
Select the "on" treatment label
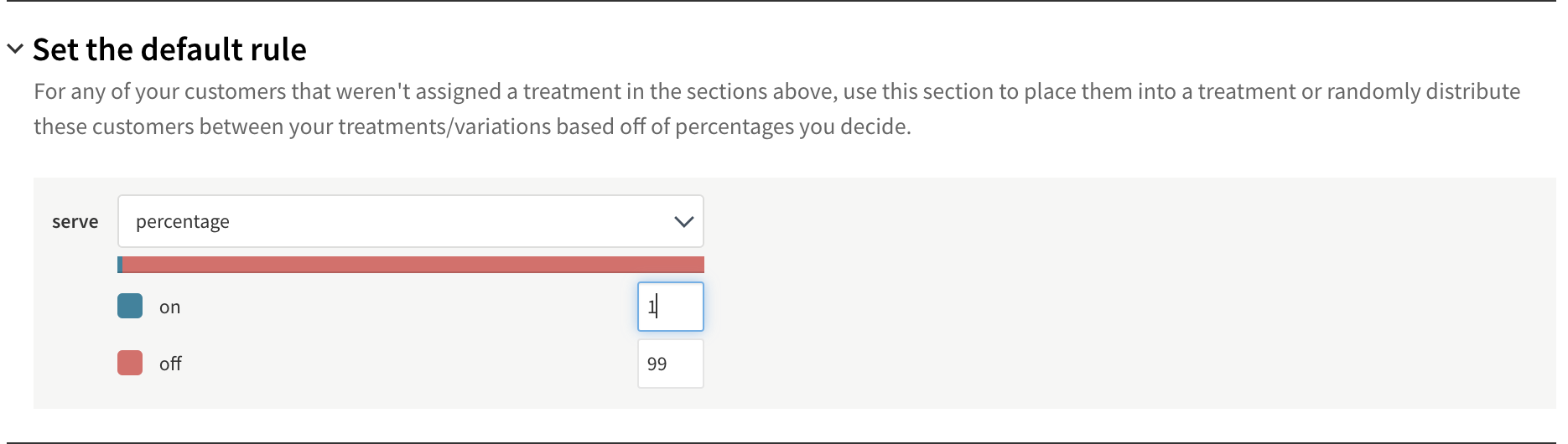tap(170, 307)
